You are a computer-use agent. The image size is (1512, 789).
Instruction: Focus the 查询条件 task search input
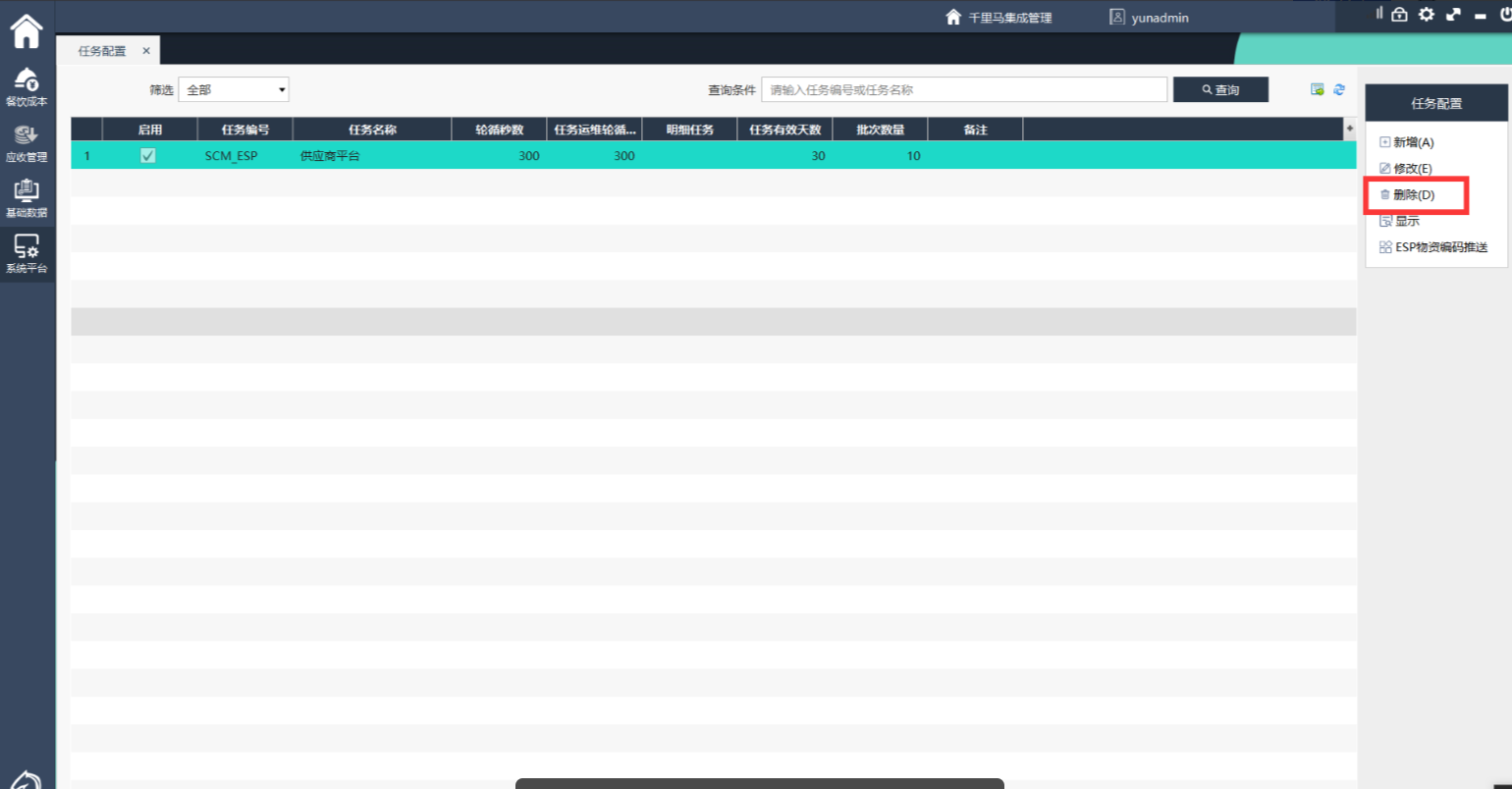964,89
